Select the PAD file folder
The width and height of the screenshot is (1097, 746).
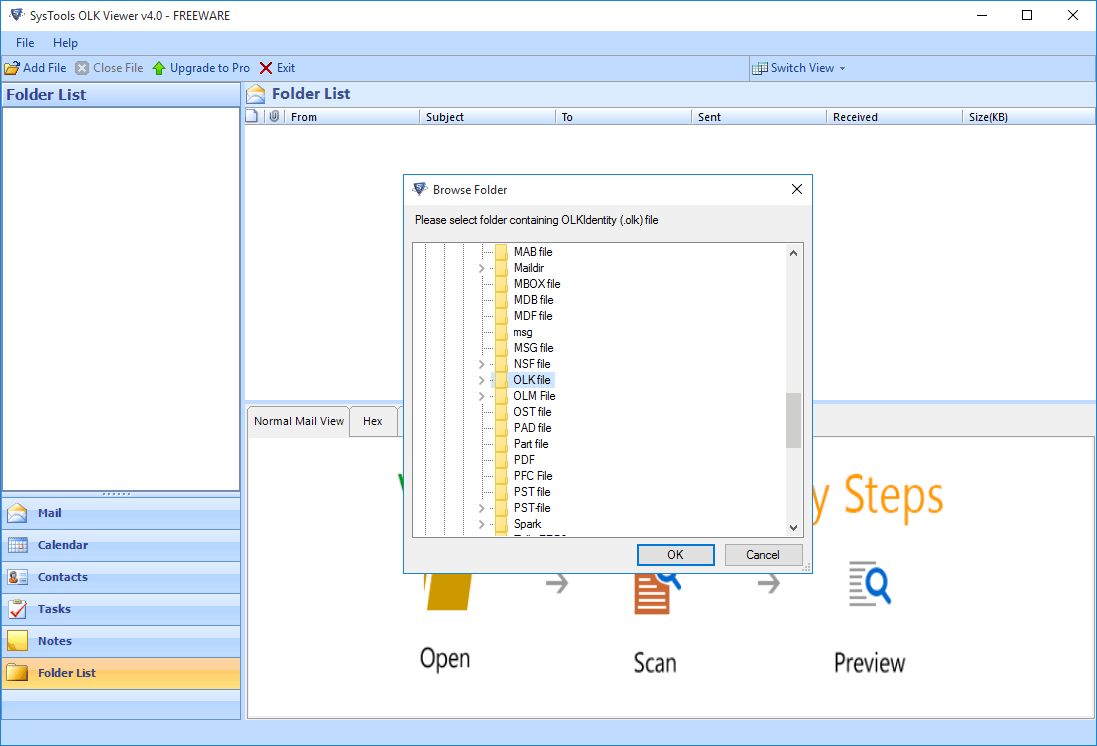[532, 428]
